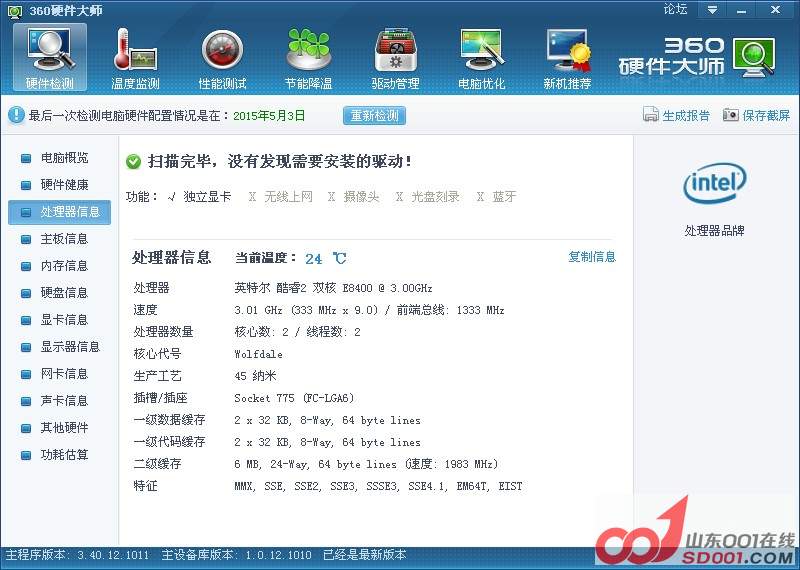Close the 360硬件大师 window
800x570 pixels.
pos(776,10)
